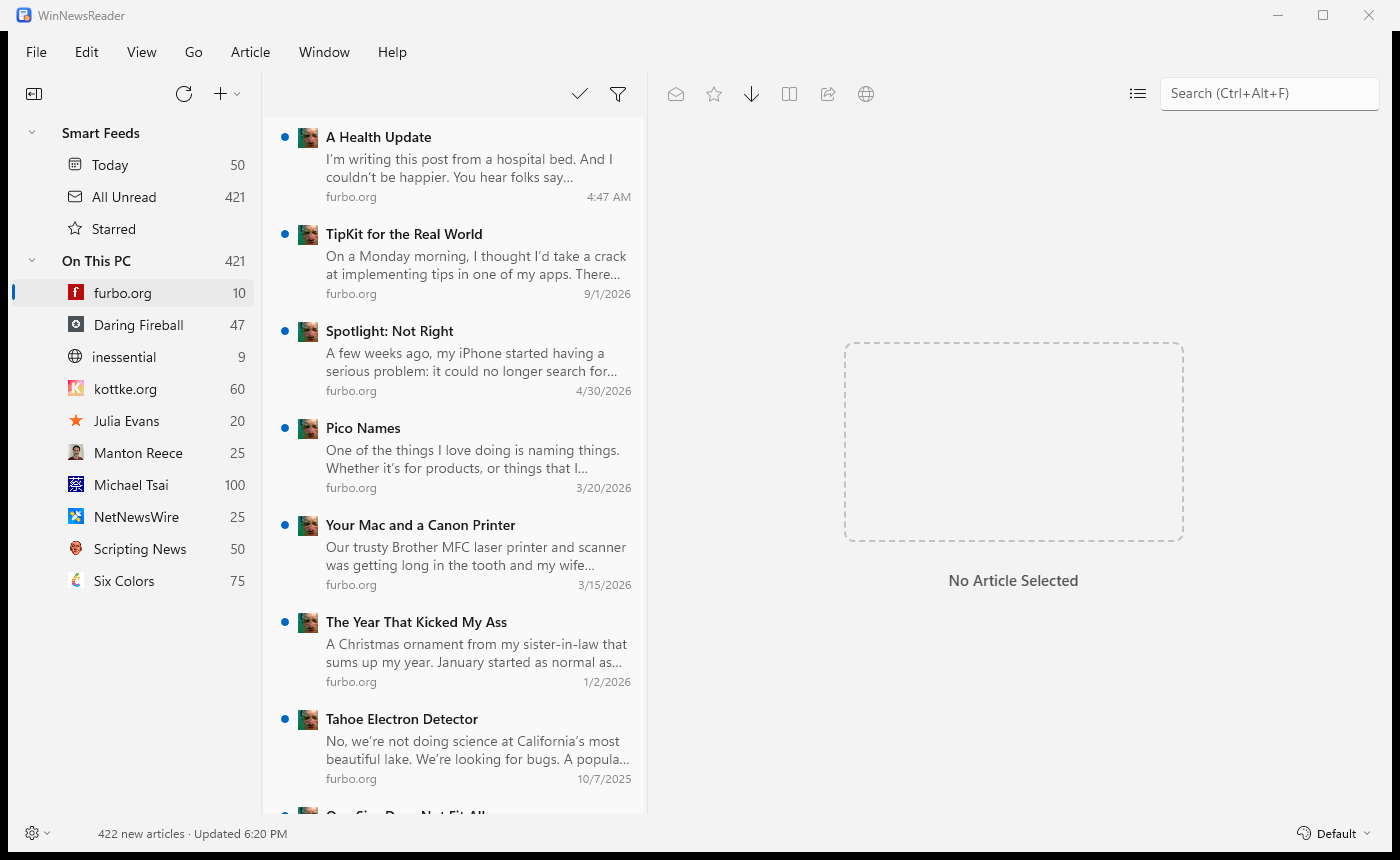
Task: Click the 422 new articles status text
Action: click(x=141, y=833)
